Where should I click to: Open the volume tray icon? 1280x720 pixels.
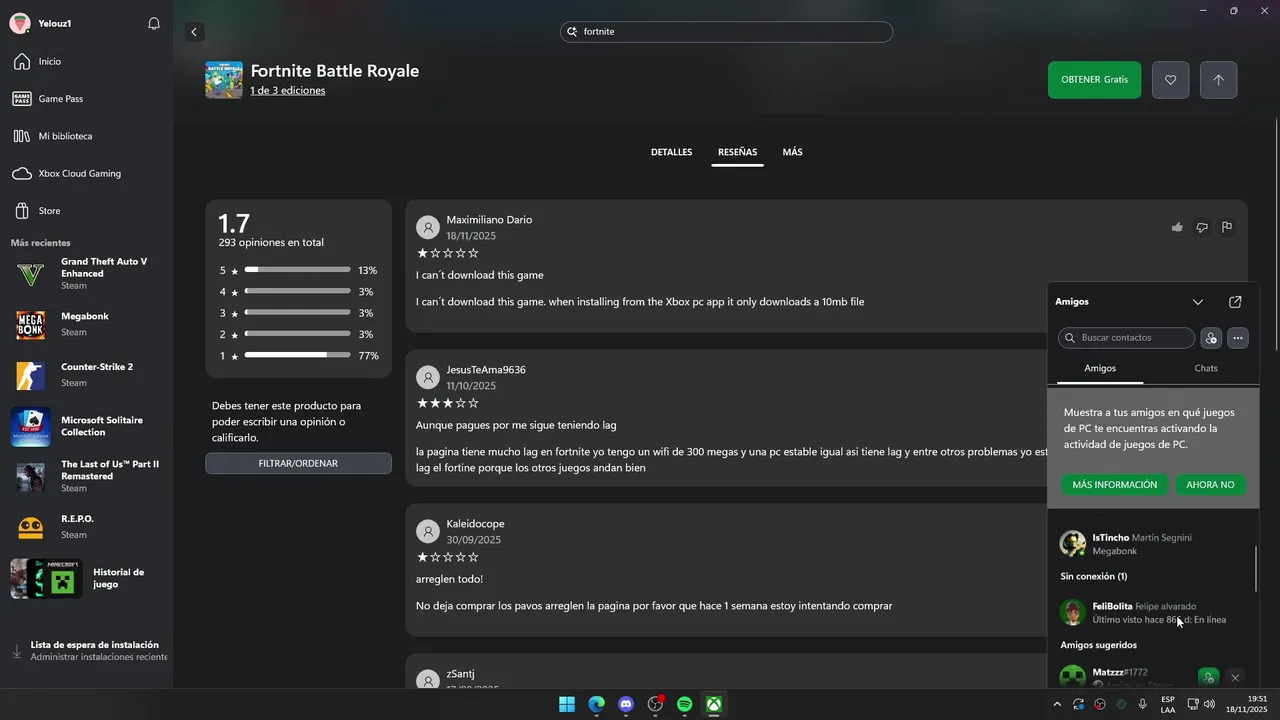pos(1210,704)
